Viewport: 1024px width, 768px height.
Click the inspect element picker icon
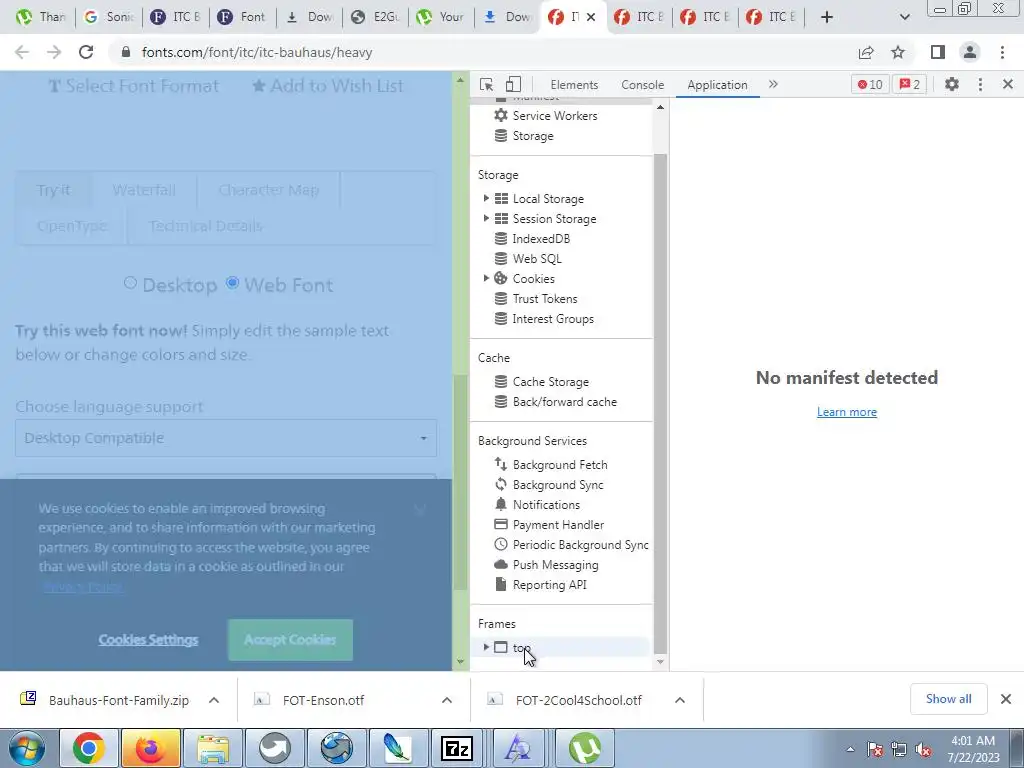[486, 84]
